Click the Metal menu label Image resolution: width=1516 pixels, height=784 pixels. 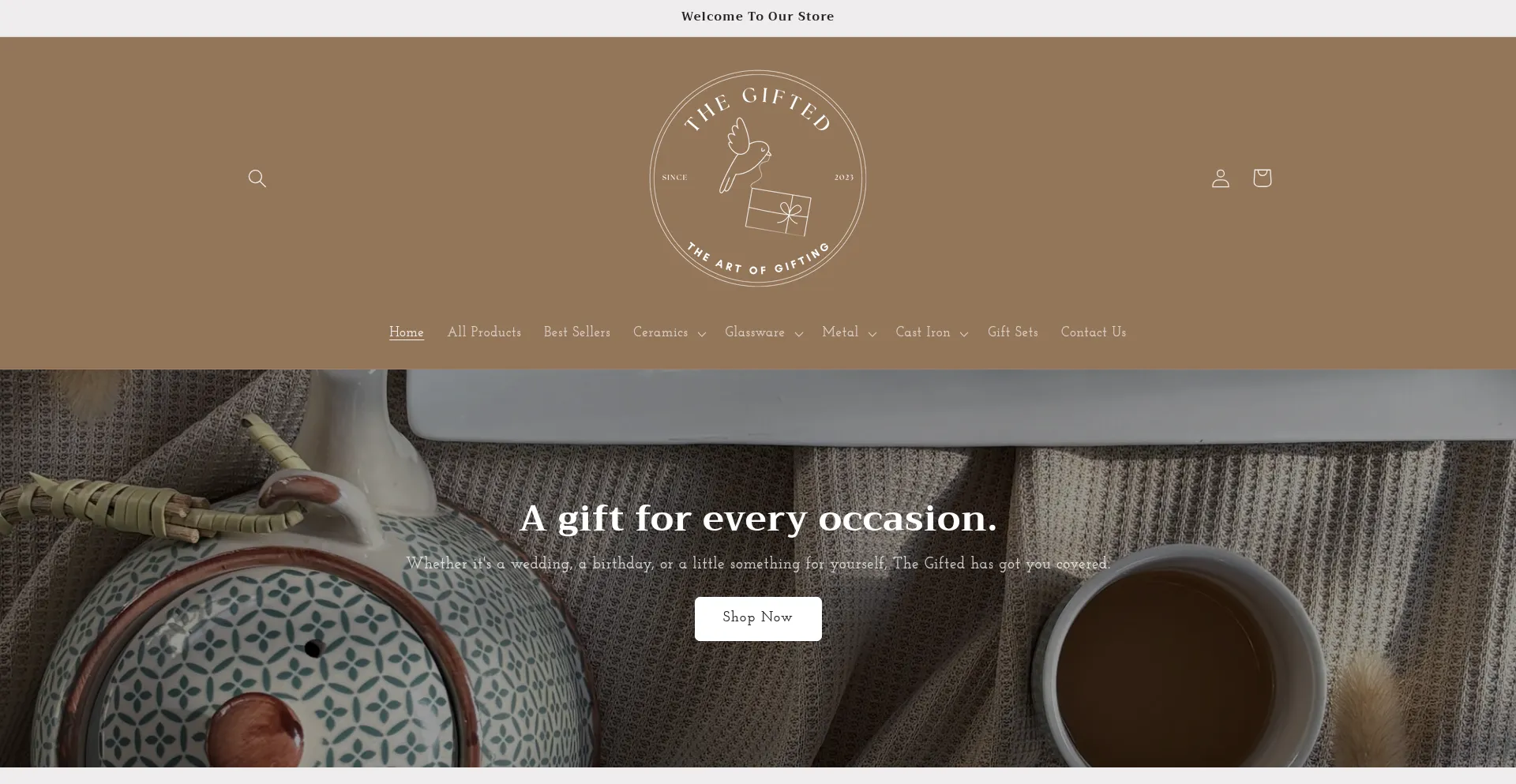(840, 332)
